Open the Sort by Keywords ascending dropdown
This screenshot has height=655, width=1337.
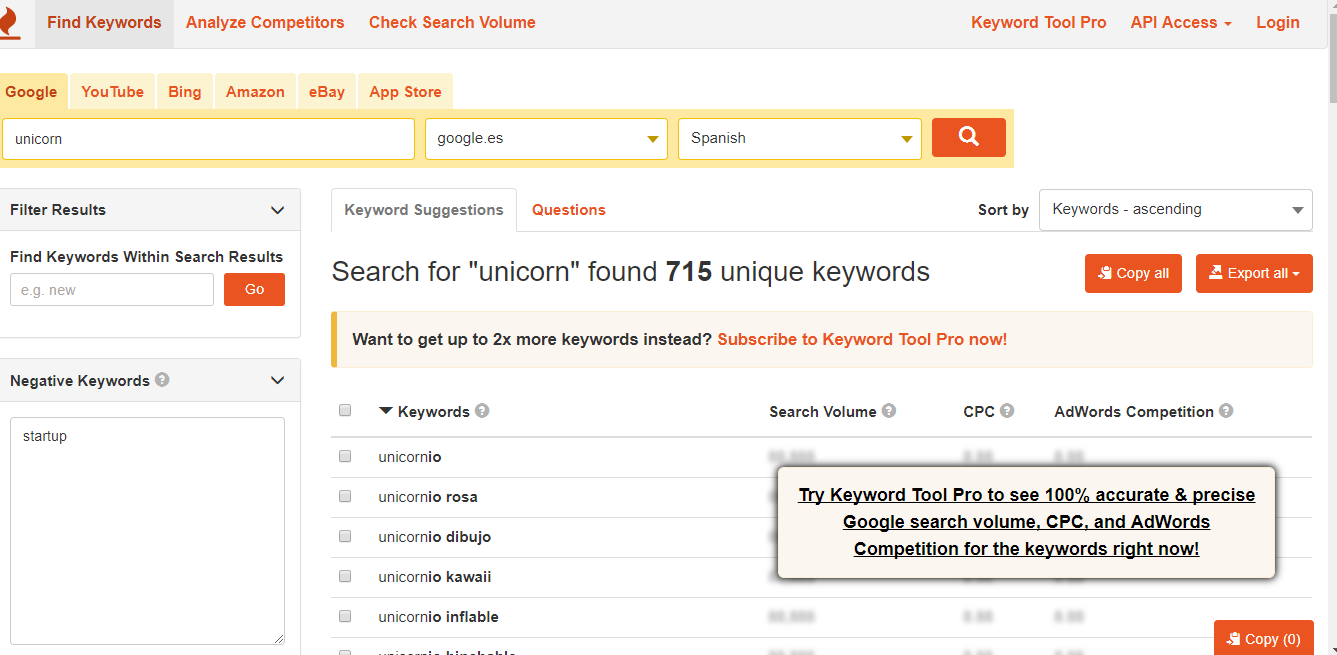point(1176,210)
